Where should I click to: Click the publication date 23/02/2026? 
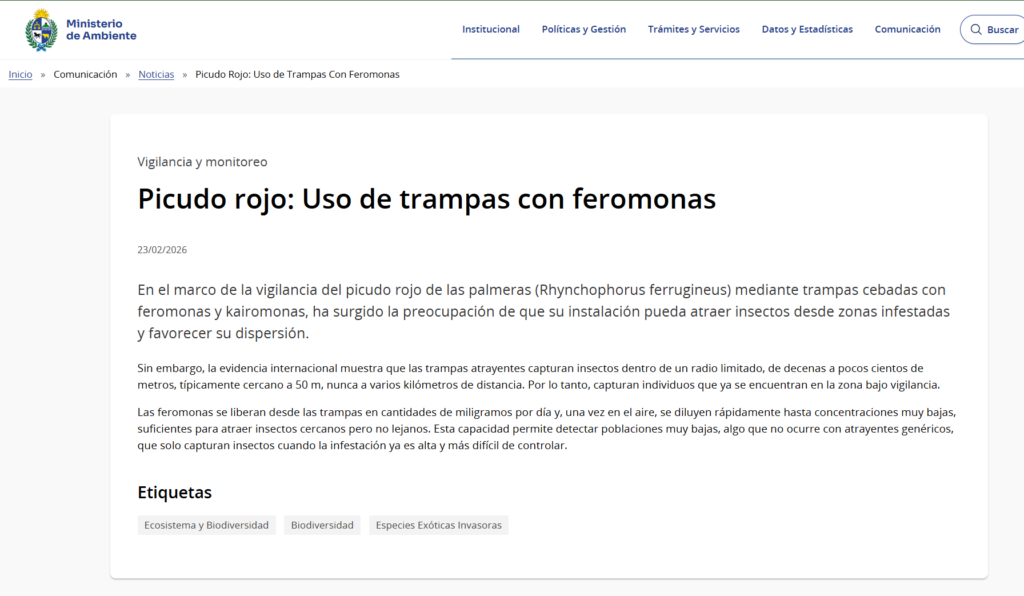(x=162, y=250)
